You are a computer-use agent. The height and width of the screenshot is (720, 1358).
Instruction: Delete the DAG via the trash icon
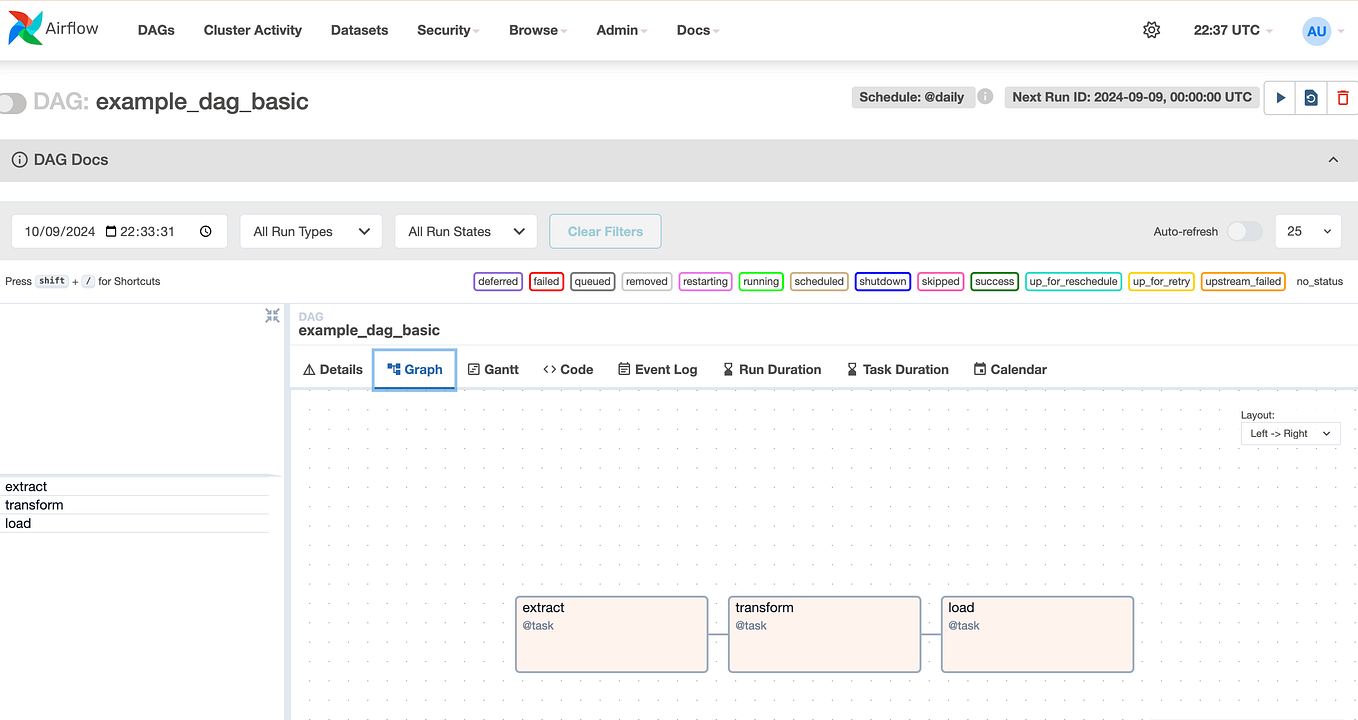click(1343, 97)
